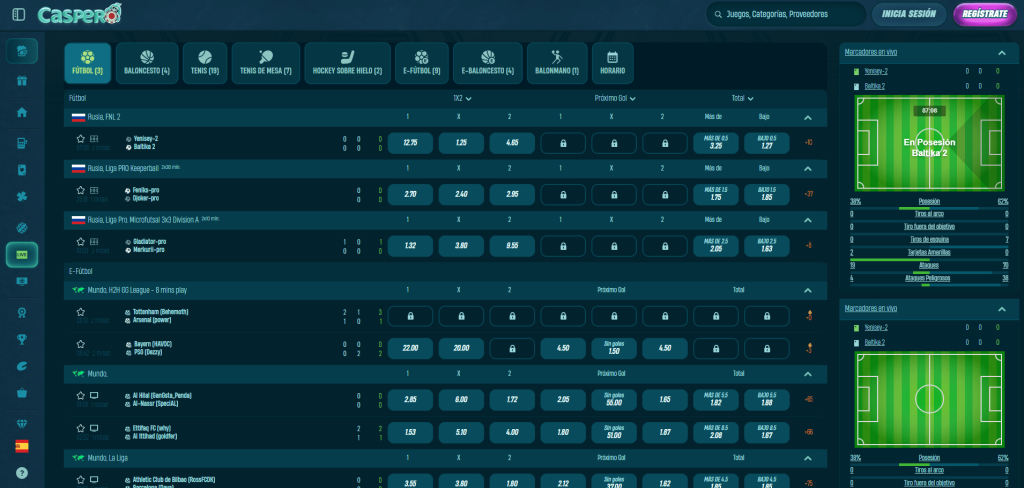1024x488 pixels.
Task: Click the Inicia Sesión button
Action: pos(909,14)
